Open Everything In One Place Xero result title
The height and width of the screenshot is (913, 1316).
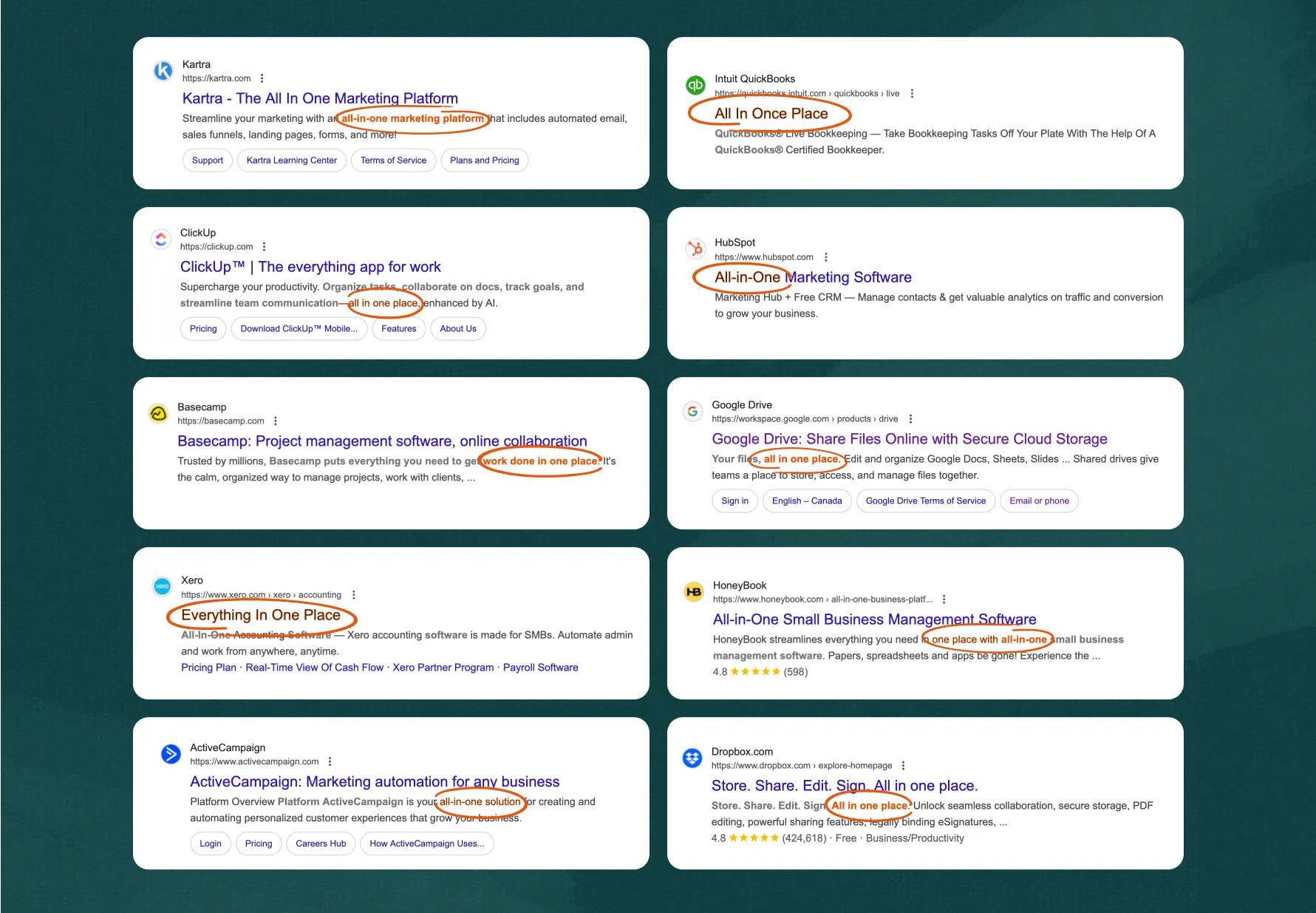click(261, 615)
